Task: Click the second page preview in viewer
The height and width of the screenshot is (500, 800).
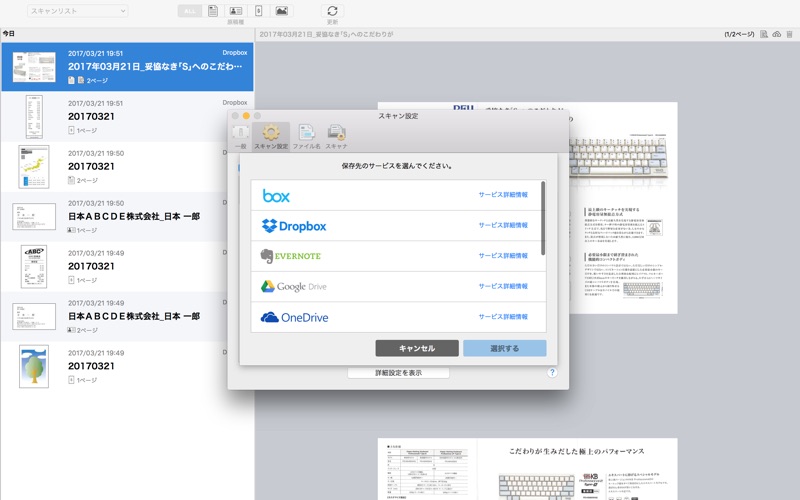Action: pos(528,469)
